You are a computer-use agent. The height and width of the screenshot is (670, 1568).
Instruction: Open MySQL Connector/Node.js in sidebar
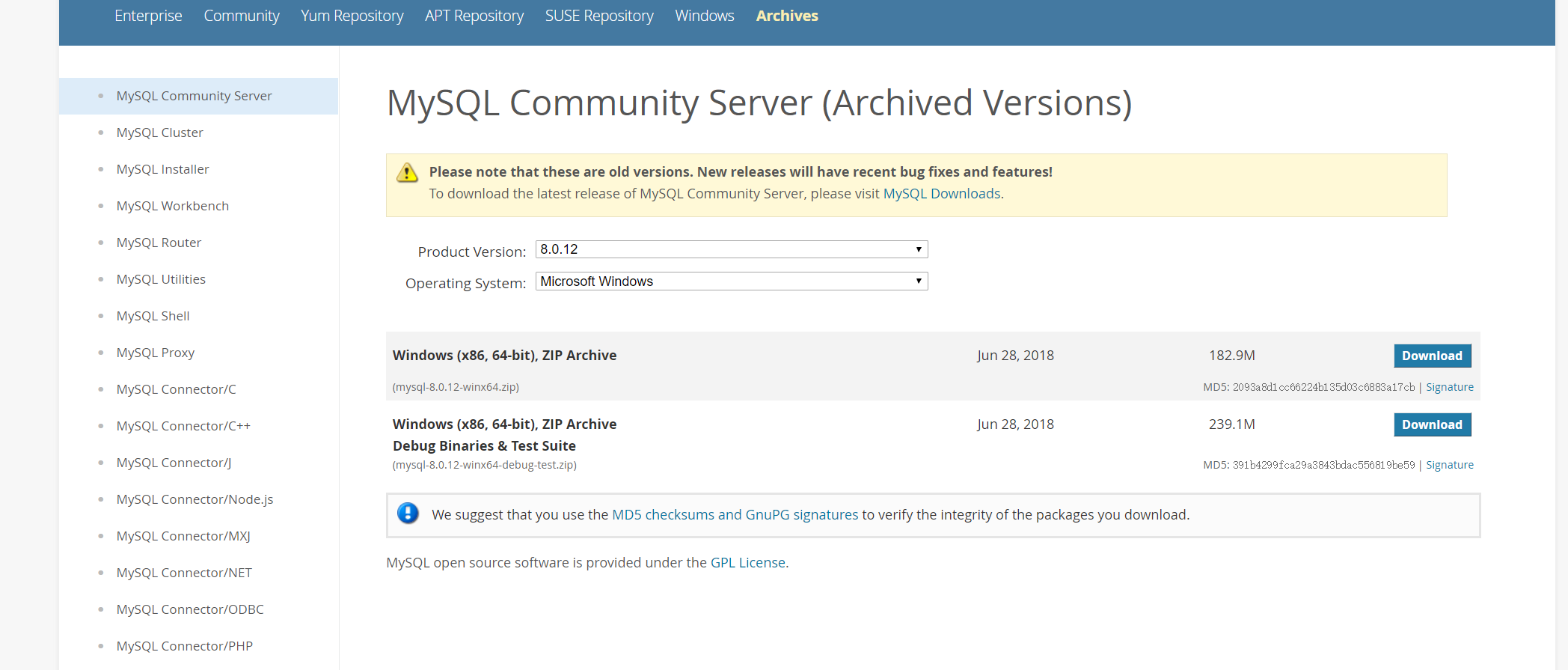[195, 499]
